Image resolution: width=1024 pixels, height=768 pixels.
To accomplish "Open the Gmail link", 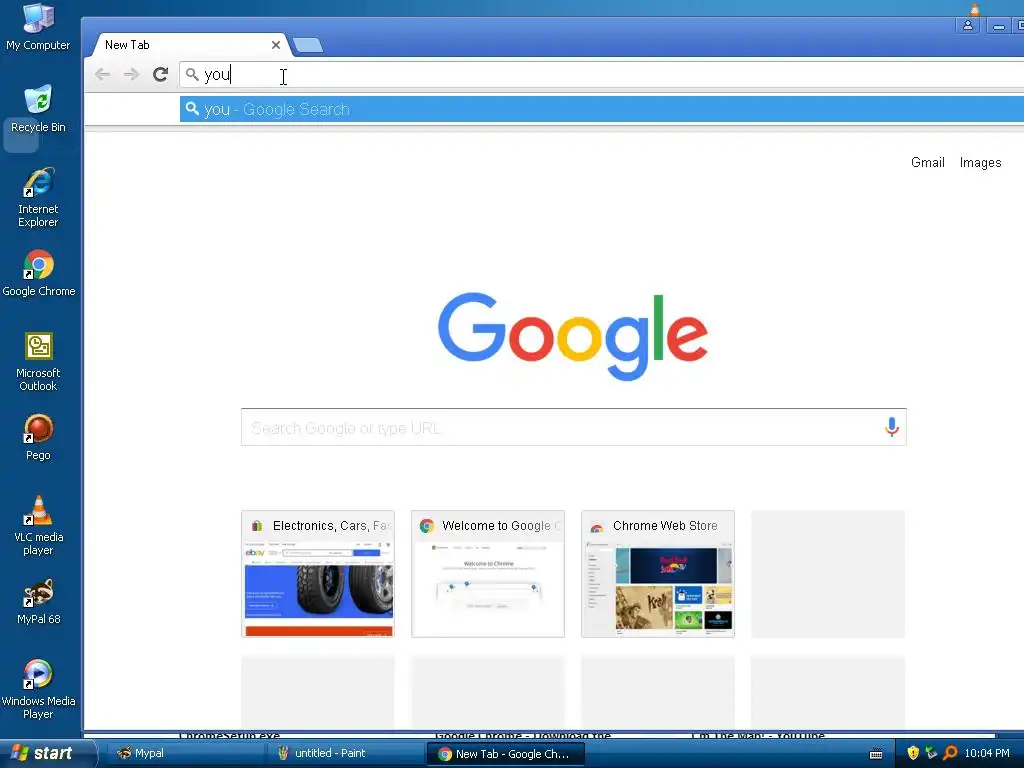I will click(927, 162).
